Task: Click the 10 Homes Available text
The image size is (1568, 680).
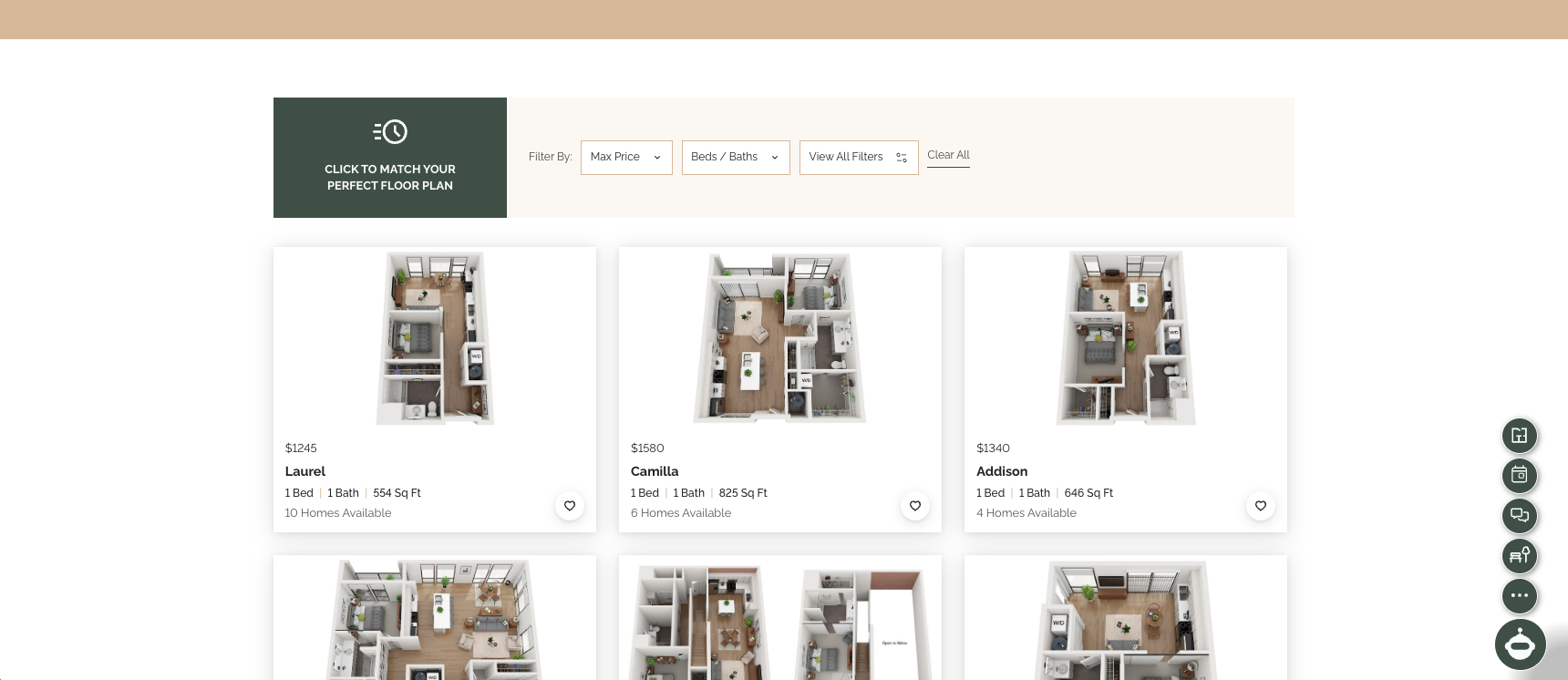Action: point(338,513)
